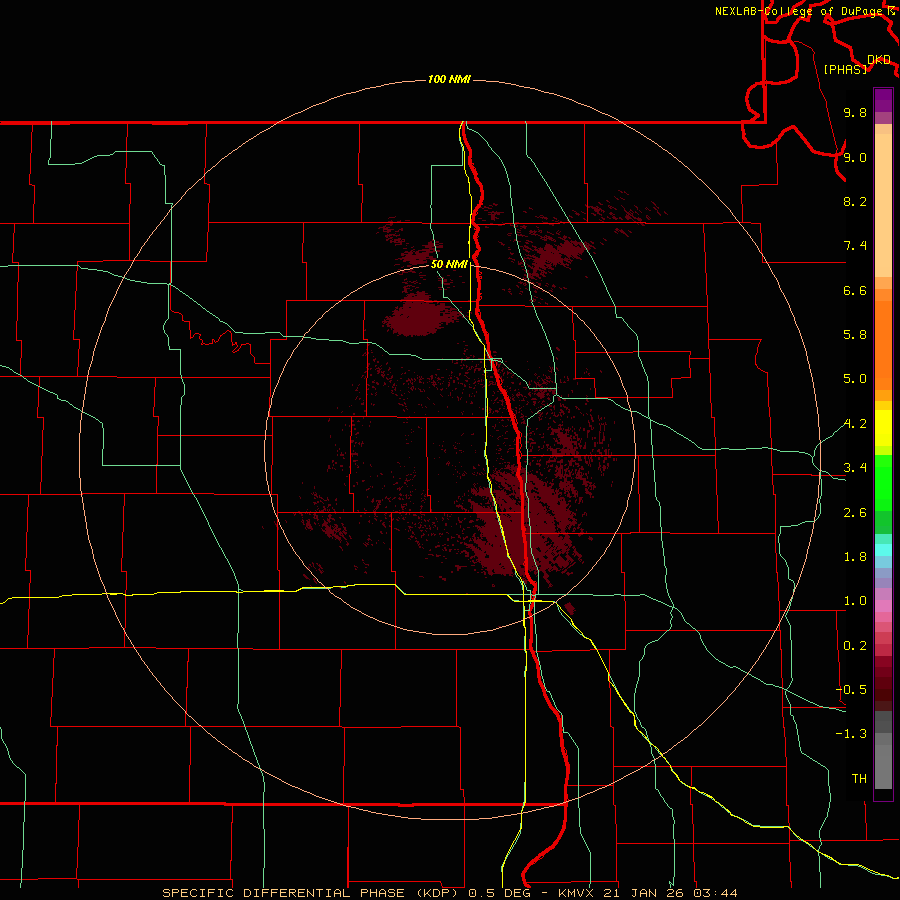Viewport: 900px width, 900px height.
Task: Click the 8.2 color scale value
Action: [x=855, y=201]
